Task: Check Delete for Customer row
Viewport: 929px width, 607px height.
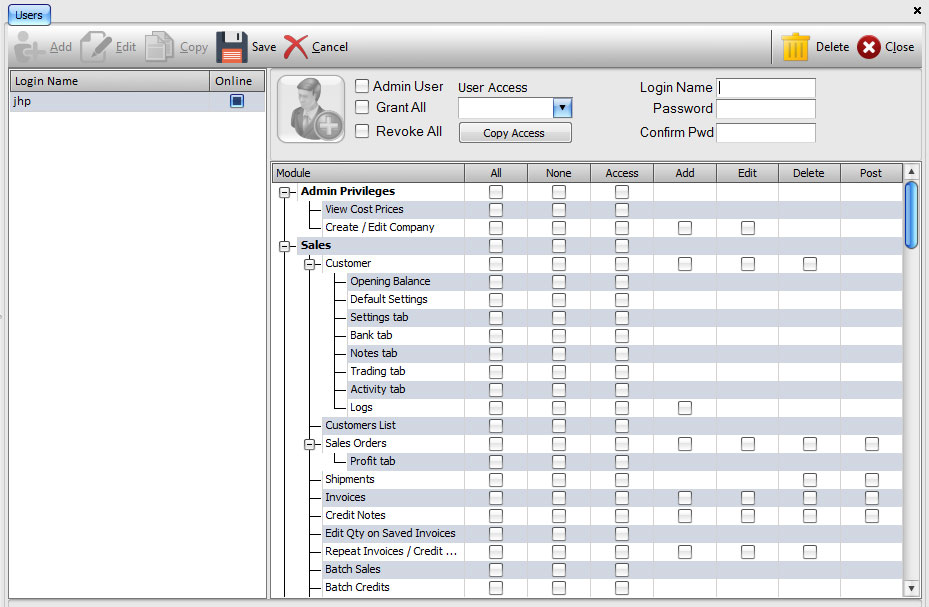Action: pyautogui.click(x=810, y=264)
